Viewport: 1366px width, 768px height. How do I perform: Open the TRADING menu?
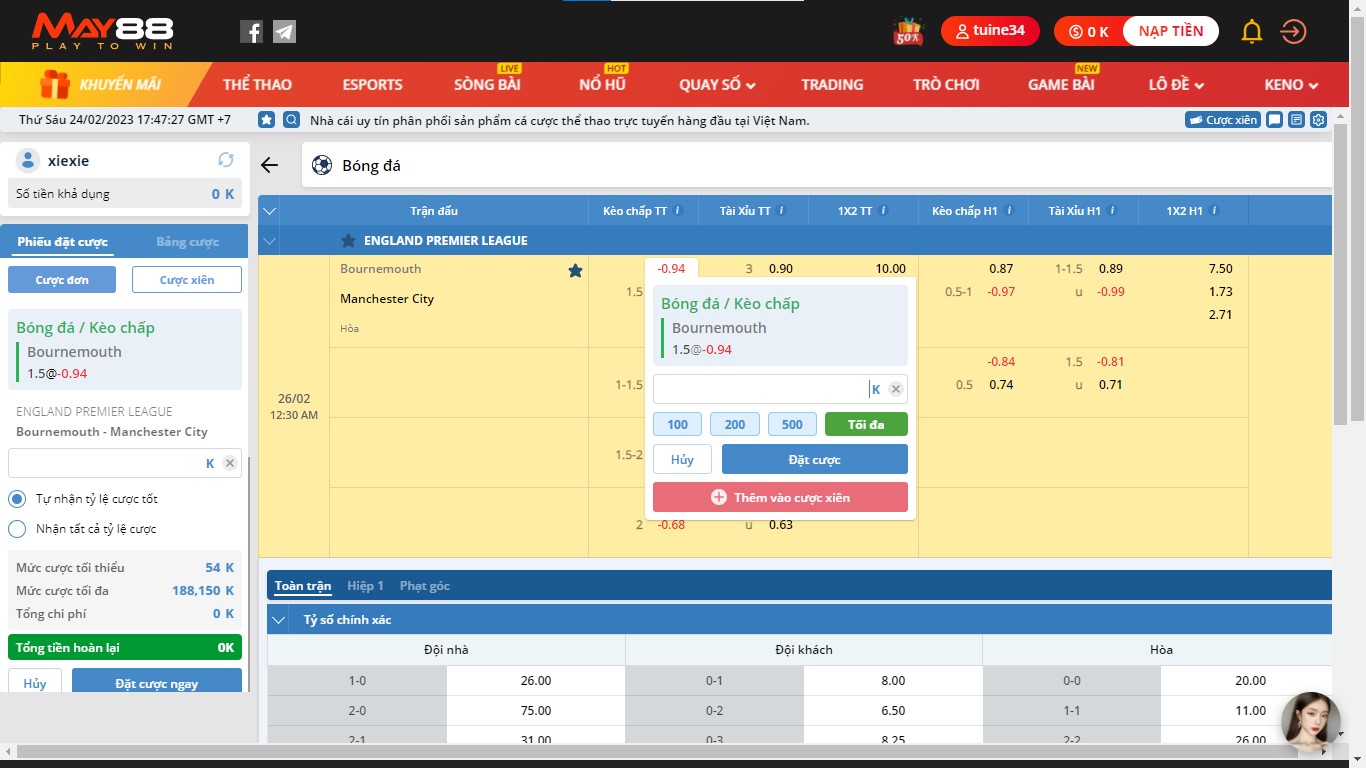point(832,85)
